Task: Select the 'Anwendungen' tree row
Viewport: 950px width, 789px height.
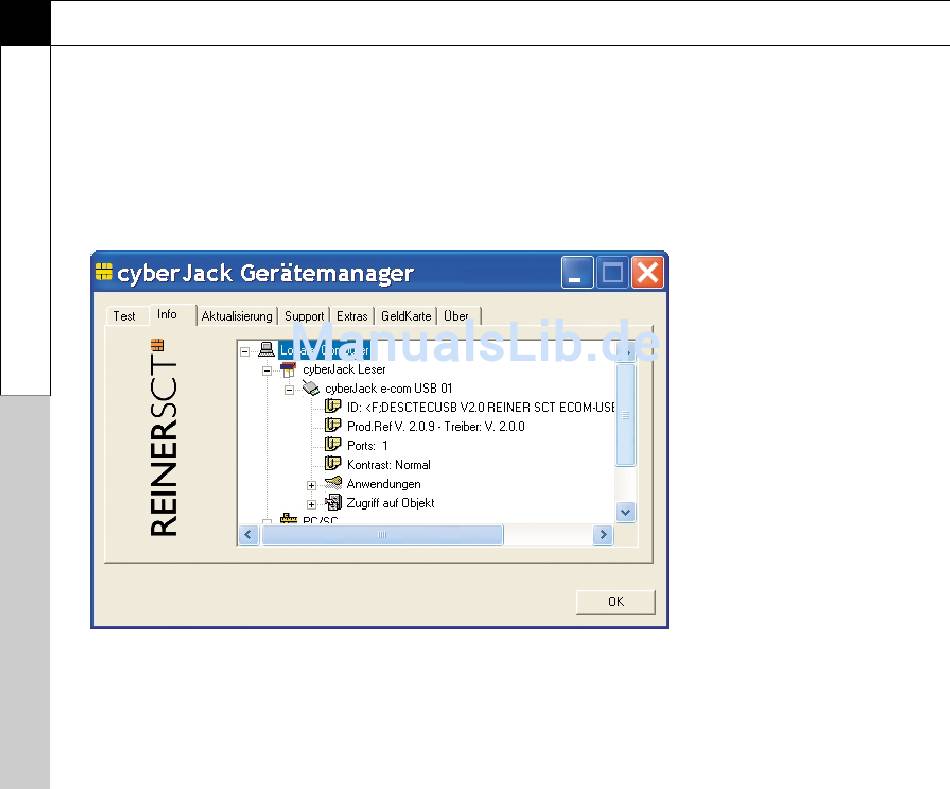Action: pos(384,484)
